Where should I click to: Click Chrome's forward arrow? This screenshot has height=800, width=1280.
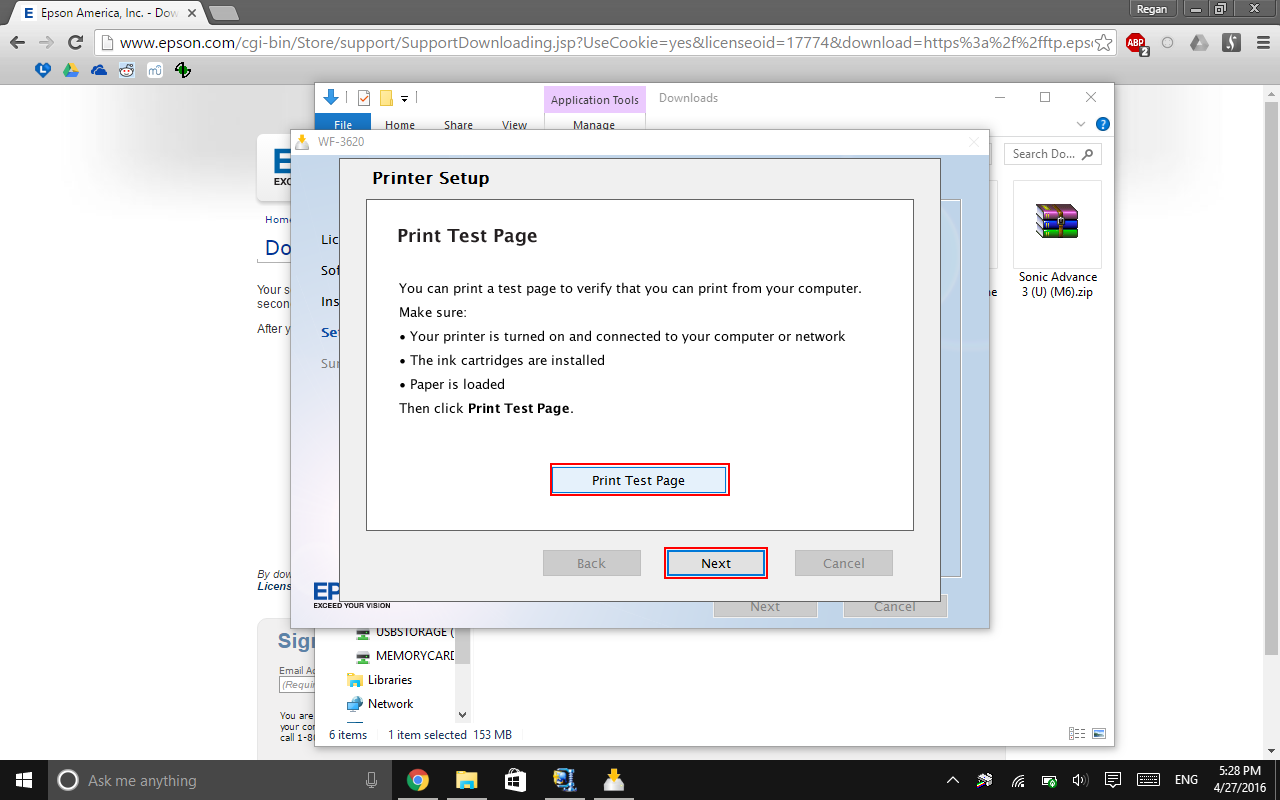tap(46, 43)
